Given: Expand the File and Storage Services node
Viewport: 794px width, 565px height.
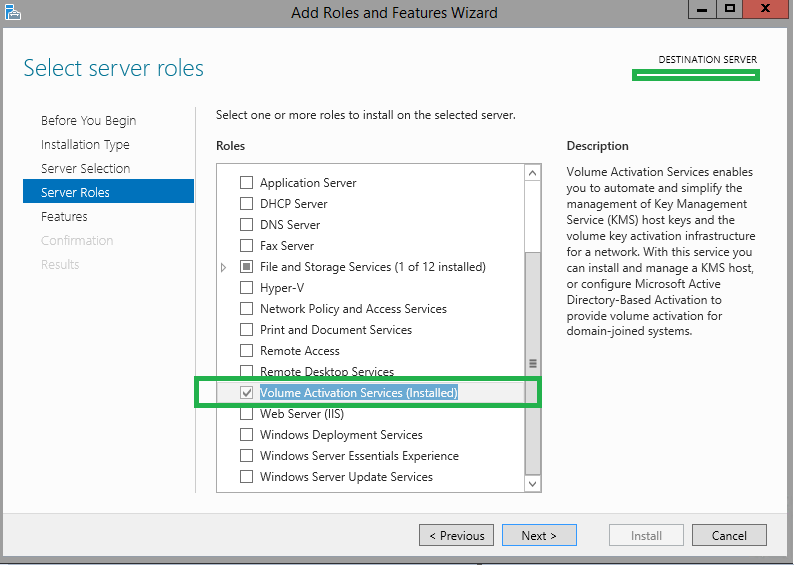Looking at the screenshot, I should [x=224, y=268].
